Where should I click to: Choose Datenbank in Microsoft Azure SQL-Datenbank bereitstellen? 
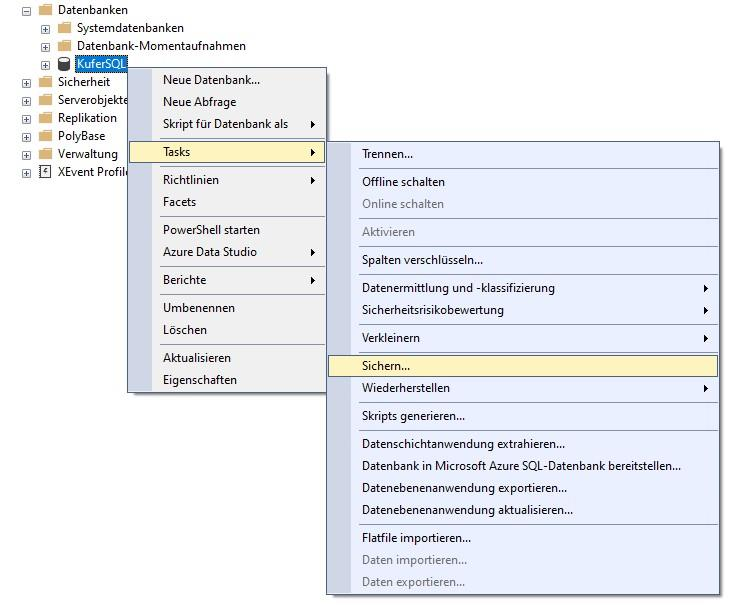click(523, 465)
